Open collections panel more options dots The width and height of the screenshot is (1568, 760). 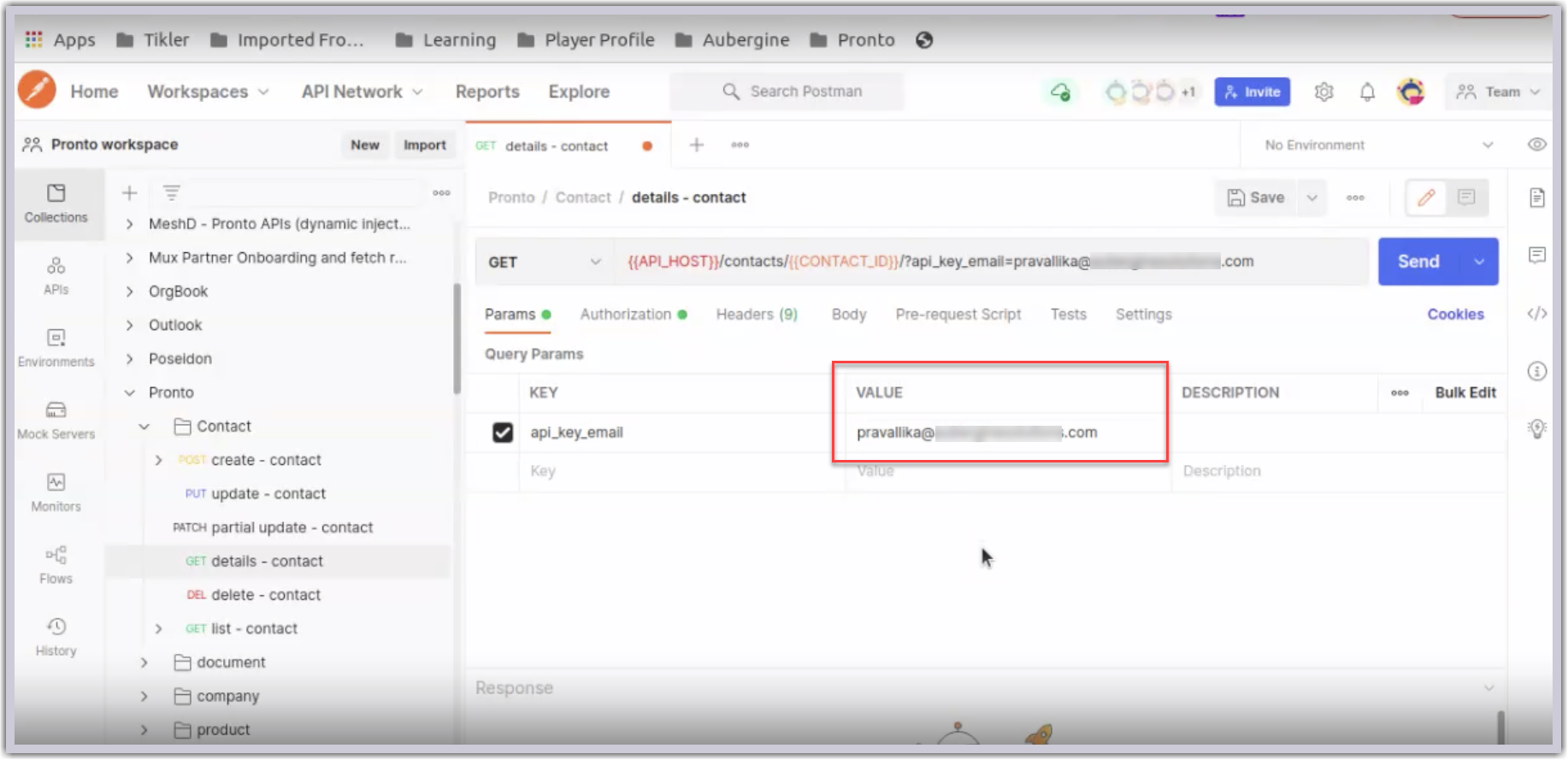click(x=441, y=193)
